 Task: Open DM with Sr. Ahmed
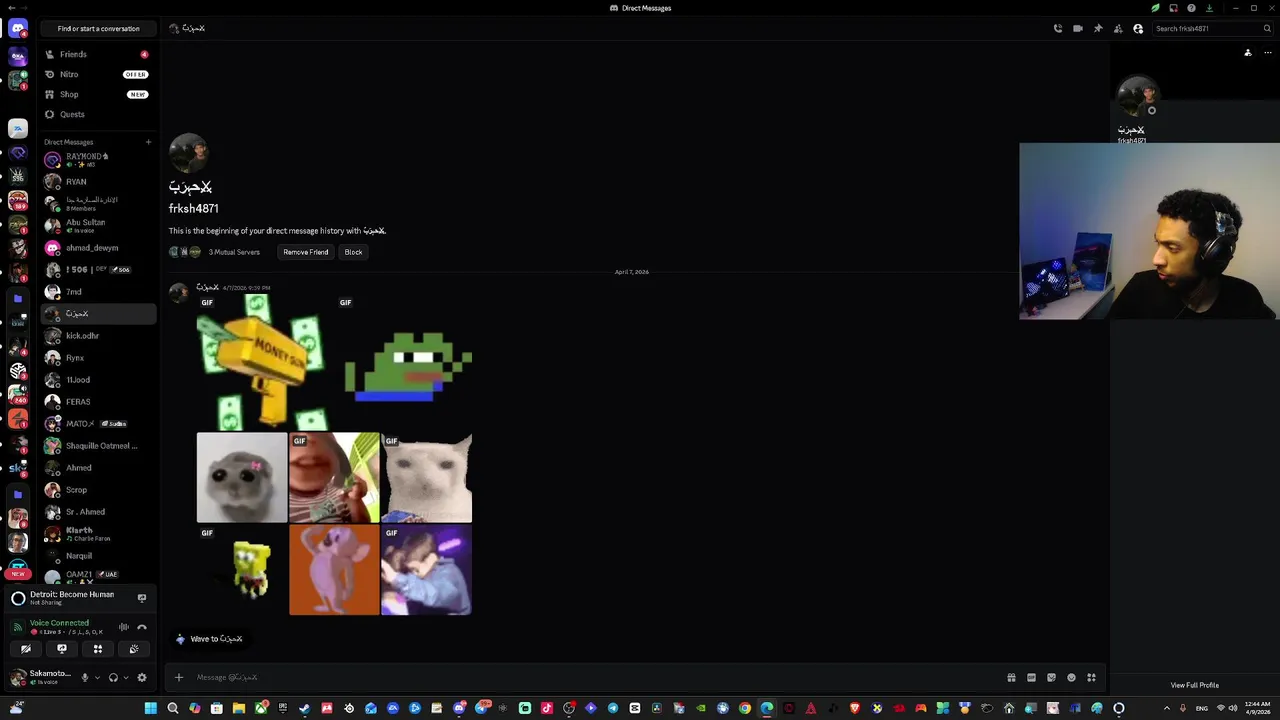coord(98,512)
